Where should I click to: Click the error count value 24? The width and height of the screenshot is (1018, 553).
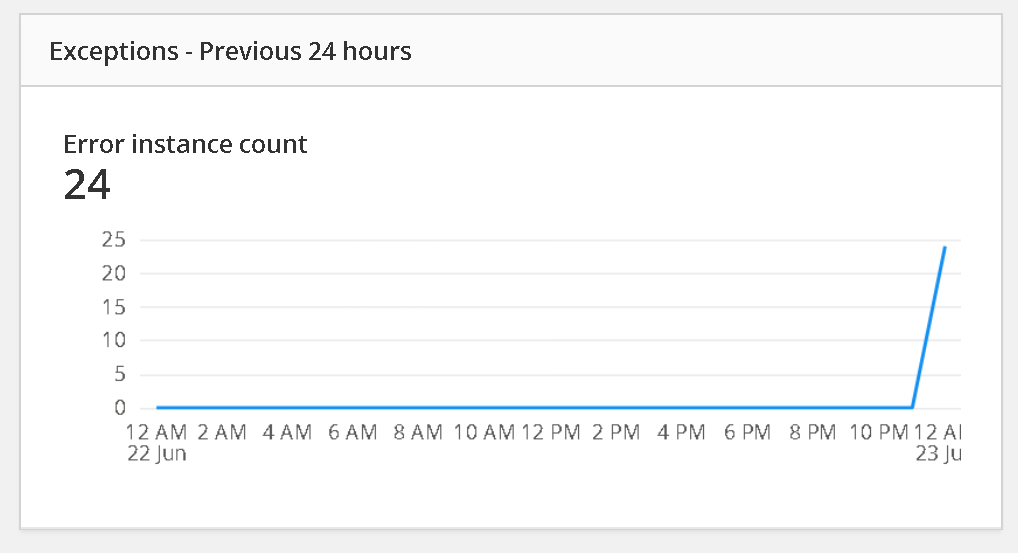coord(87,185)
